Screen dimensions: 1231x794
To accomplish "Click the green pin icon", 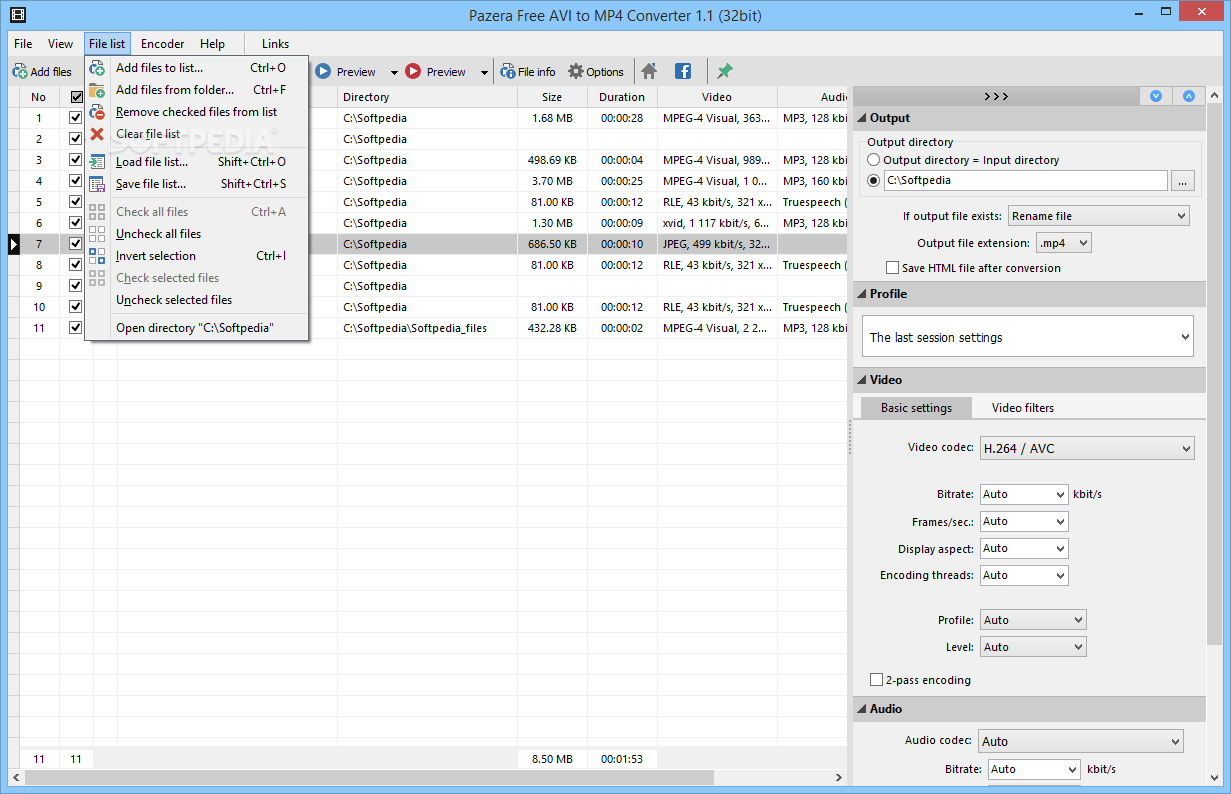I will (725, 71).
